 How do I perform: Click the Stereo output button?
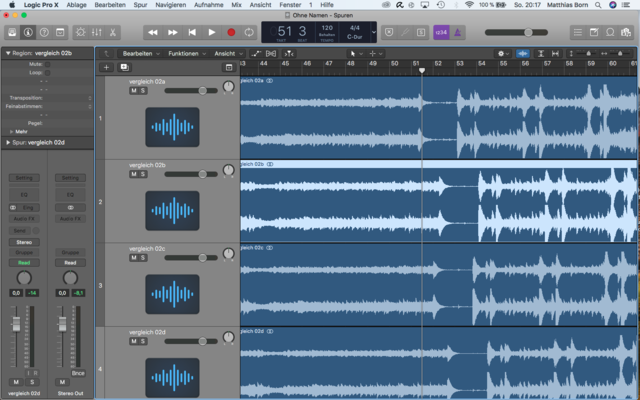[24, 242]
